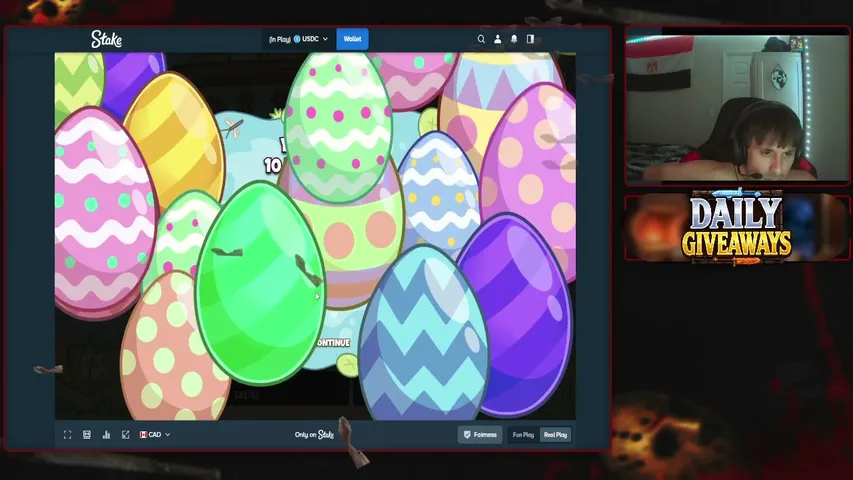Viewport: 853px width, 480px height.
Task: Click the solid green egg
Action: (x=260, y=284)
